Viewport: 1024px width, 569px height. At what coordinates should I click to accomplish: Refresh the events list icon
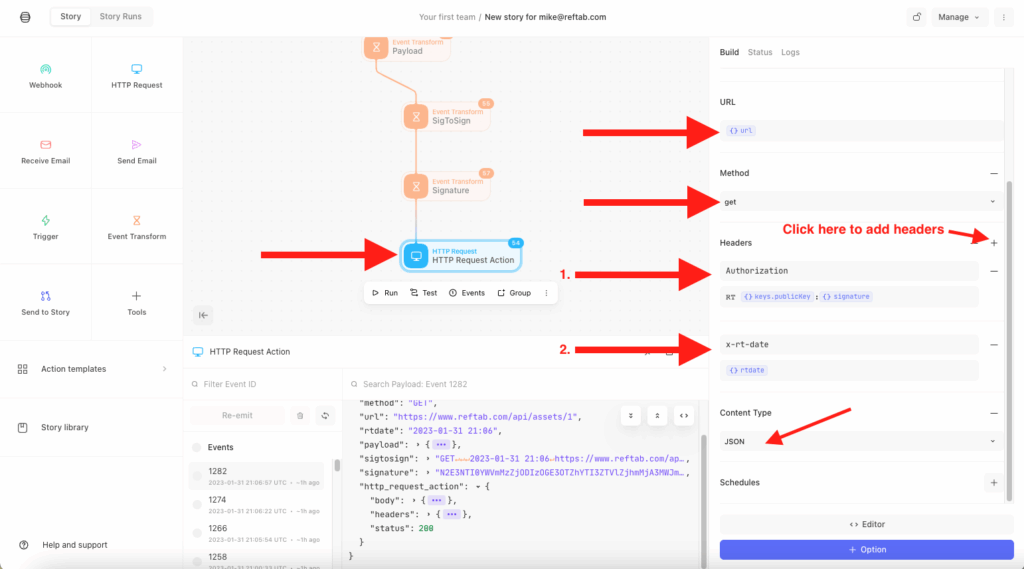[325, 415]
